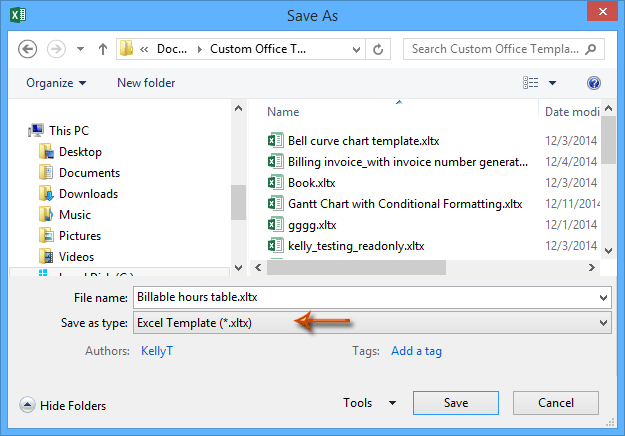
Task: Click file list scroll up arrow
Action: pos(608,108)
